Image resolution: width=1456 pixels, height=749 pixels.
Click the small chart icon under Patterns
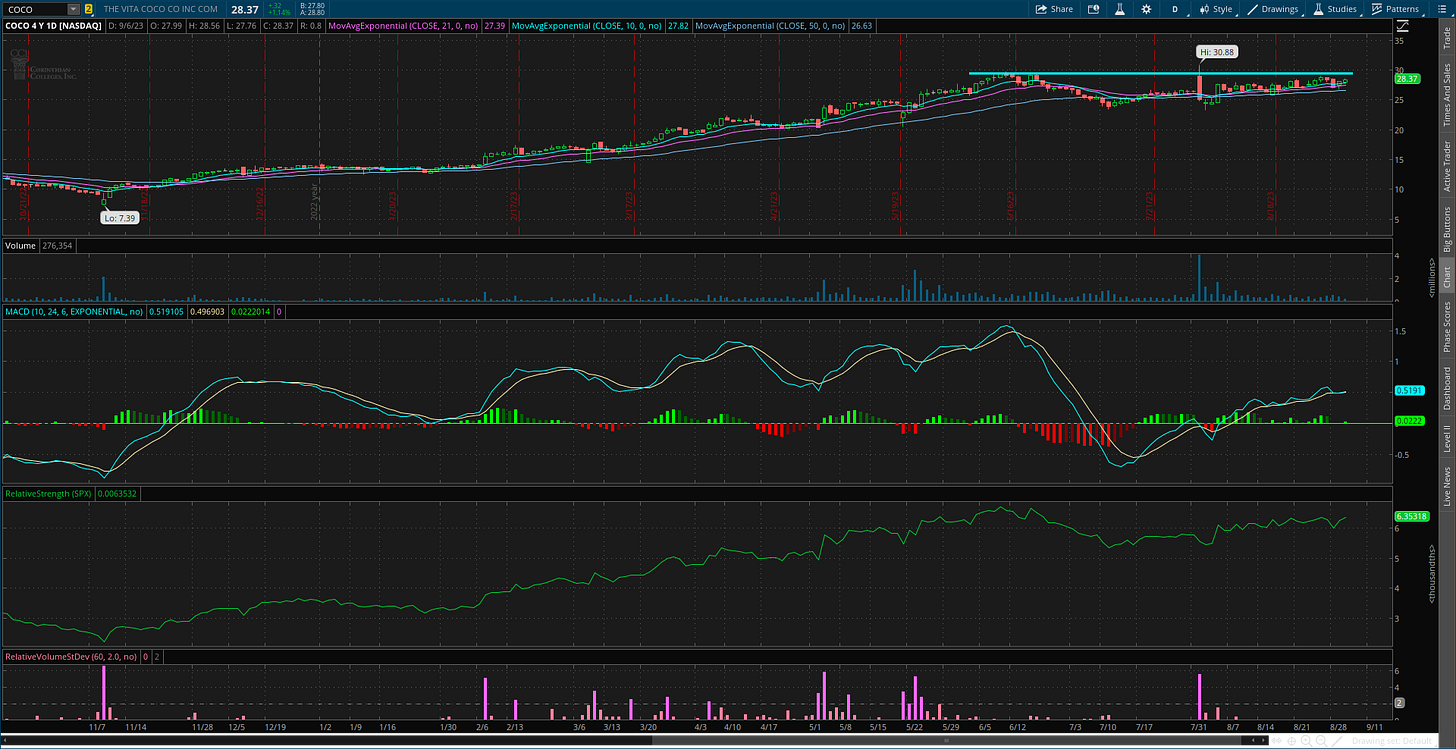coord(1405,24)
